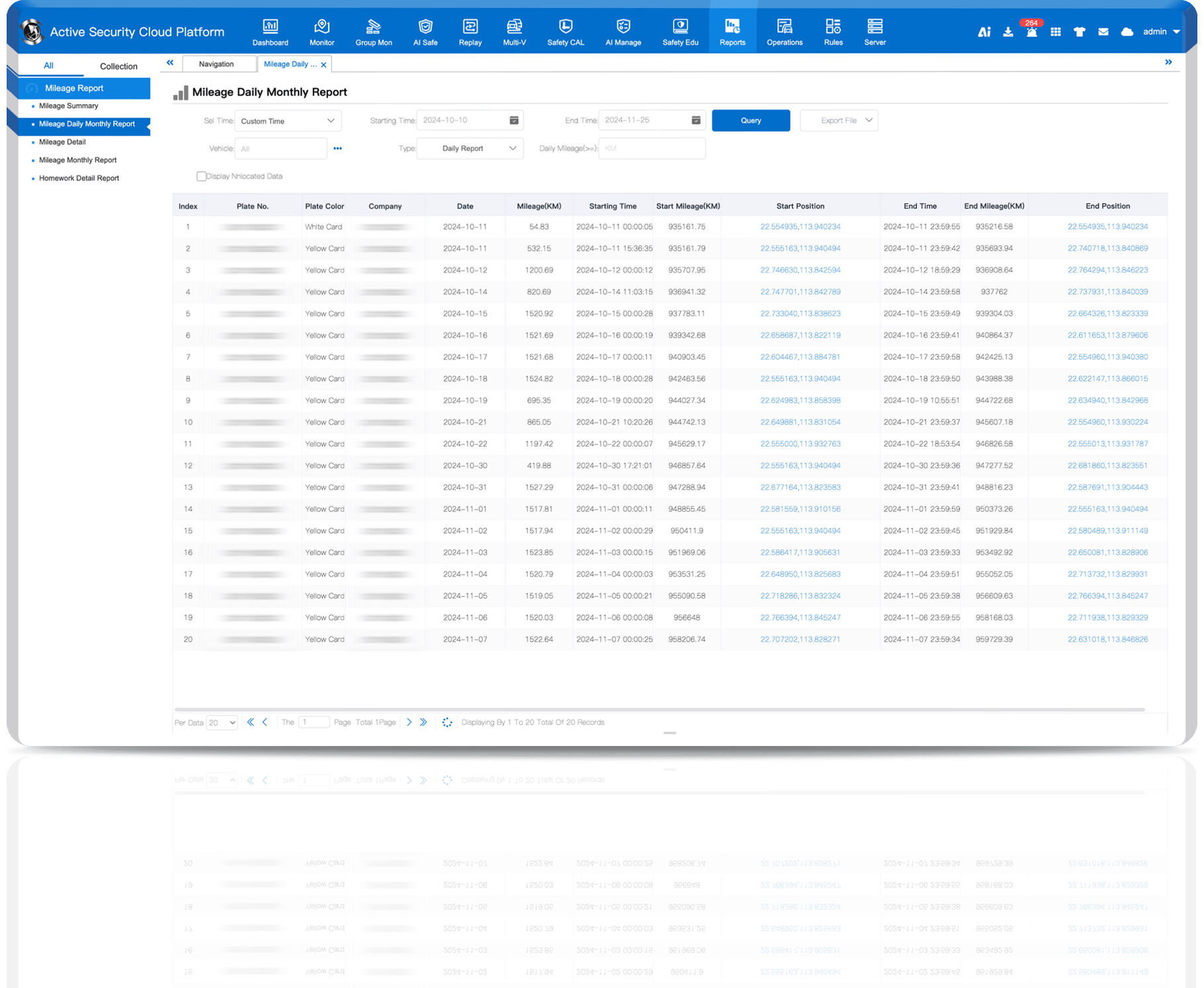Click the cloud icon in header
Screen dimensions: 1204x988
(1127, 32)
